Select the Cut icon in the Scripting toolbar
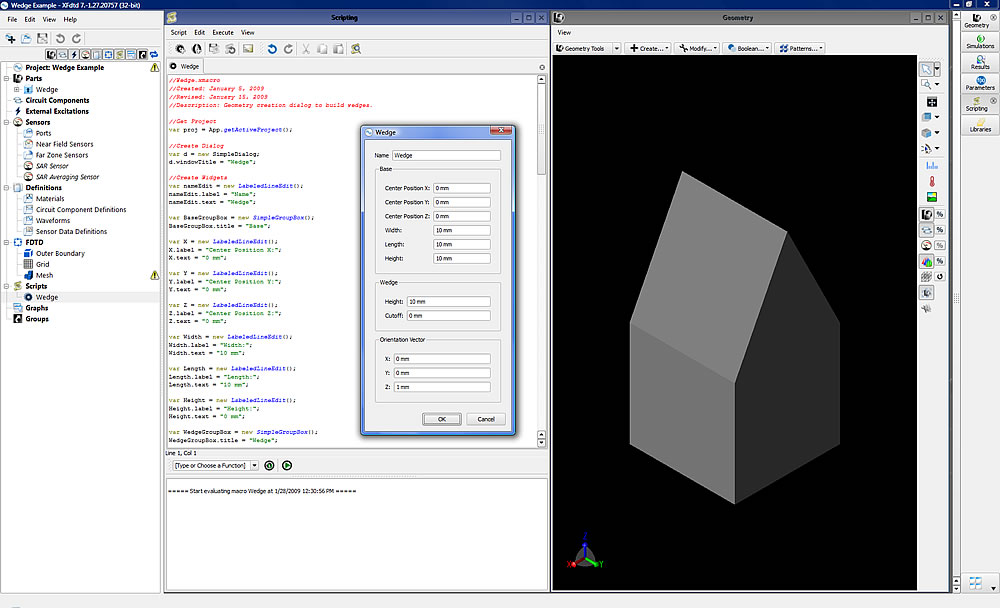 306,48
